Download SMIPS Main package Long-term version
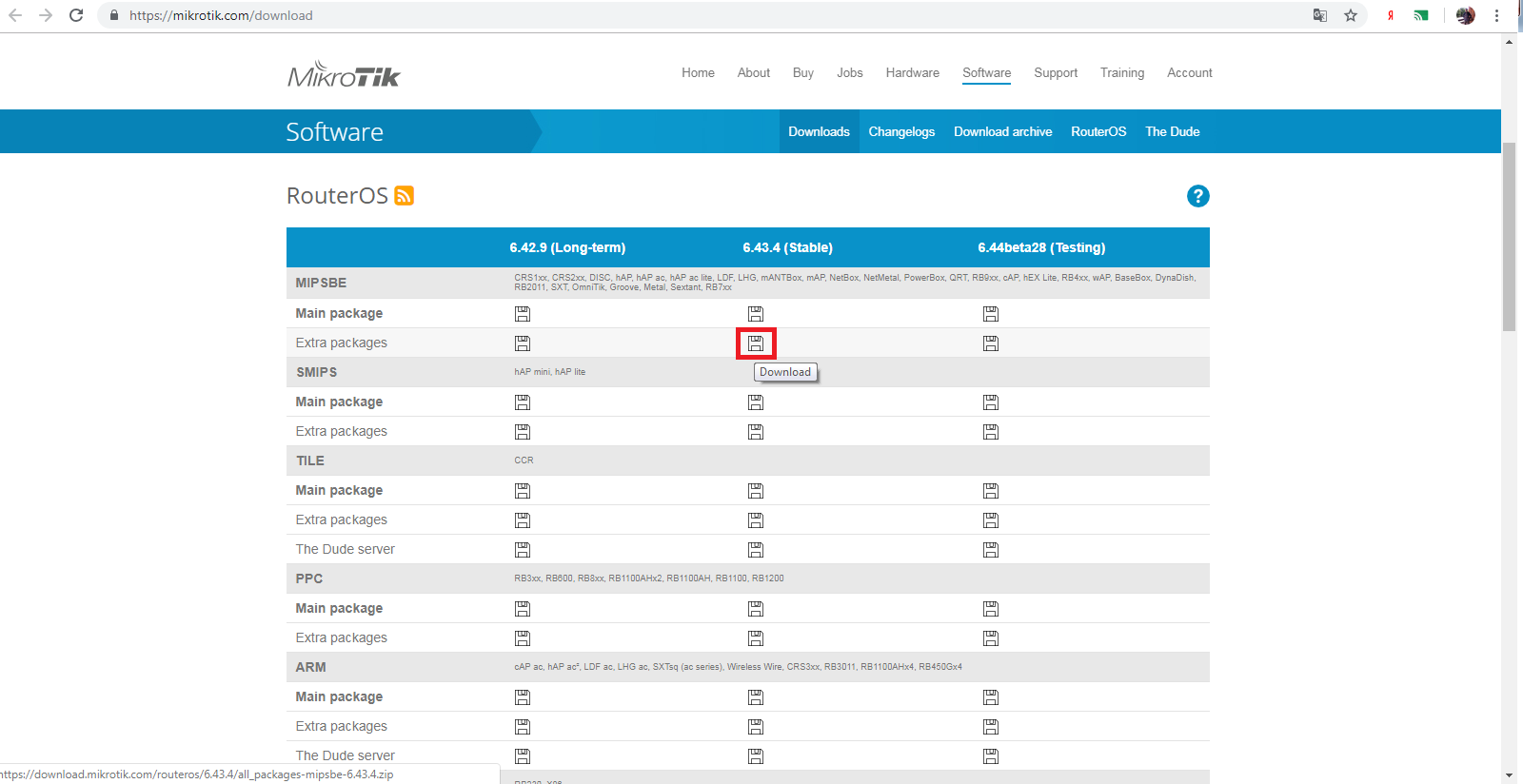 point(523,402)
